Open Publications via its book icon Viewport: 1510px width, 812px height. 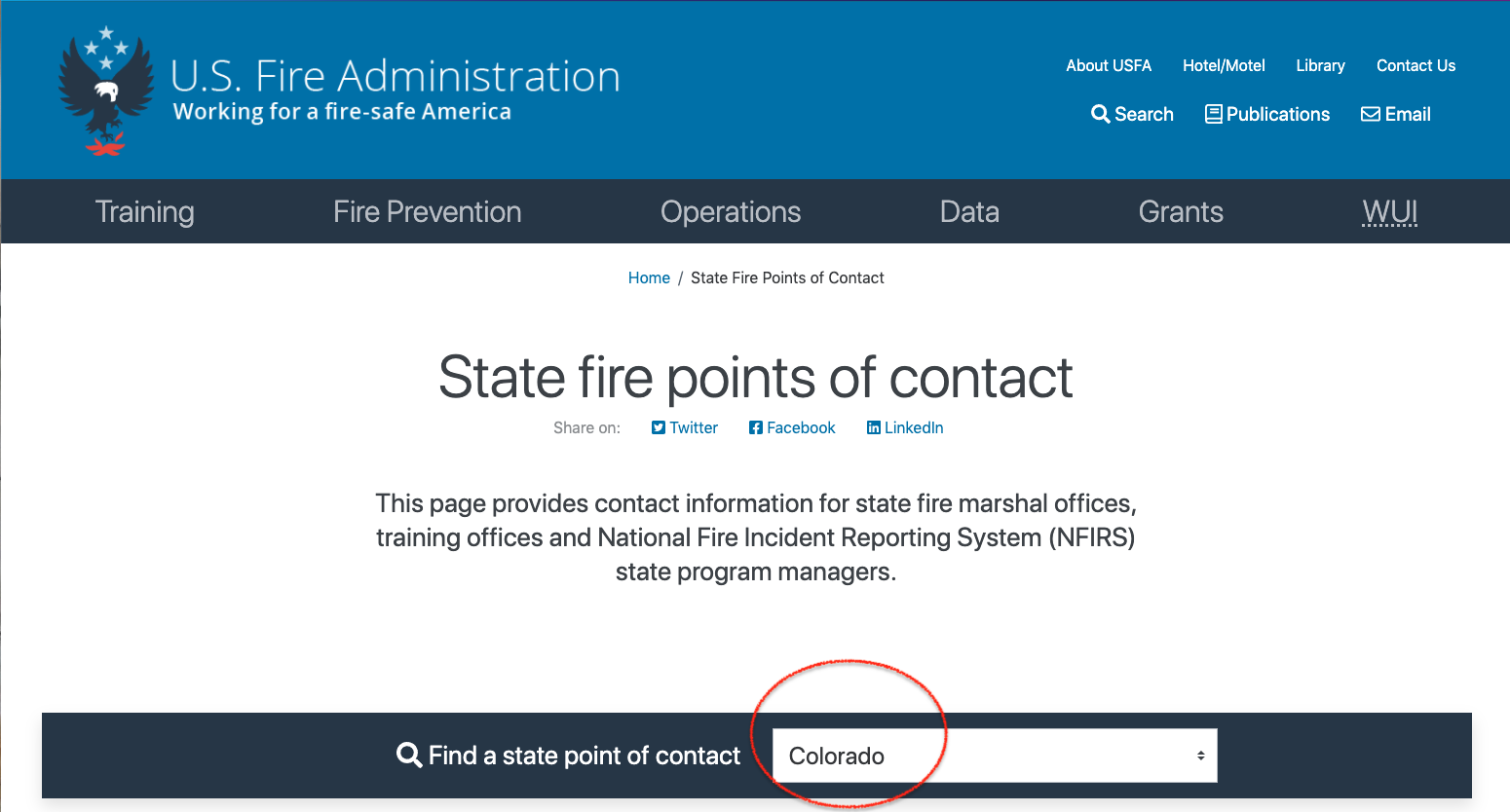click(x=1214, y=114)
